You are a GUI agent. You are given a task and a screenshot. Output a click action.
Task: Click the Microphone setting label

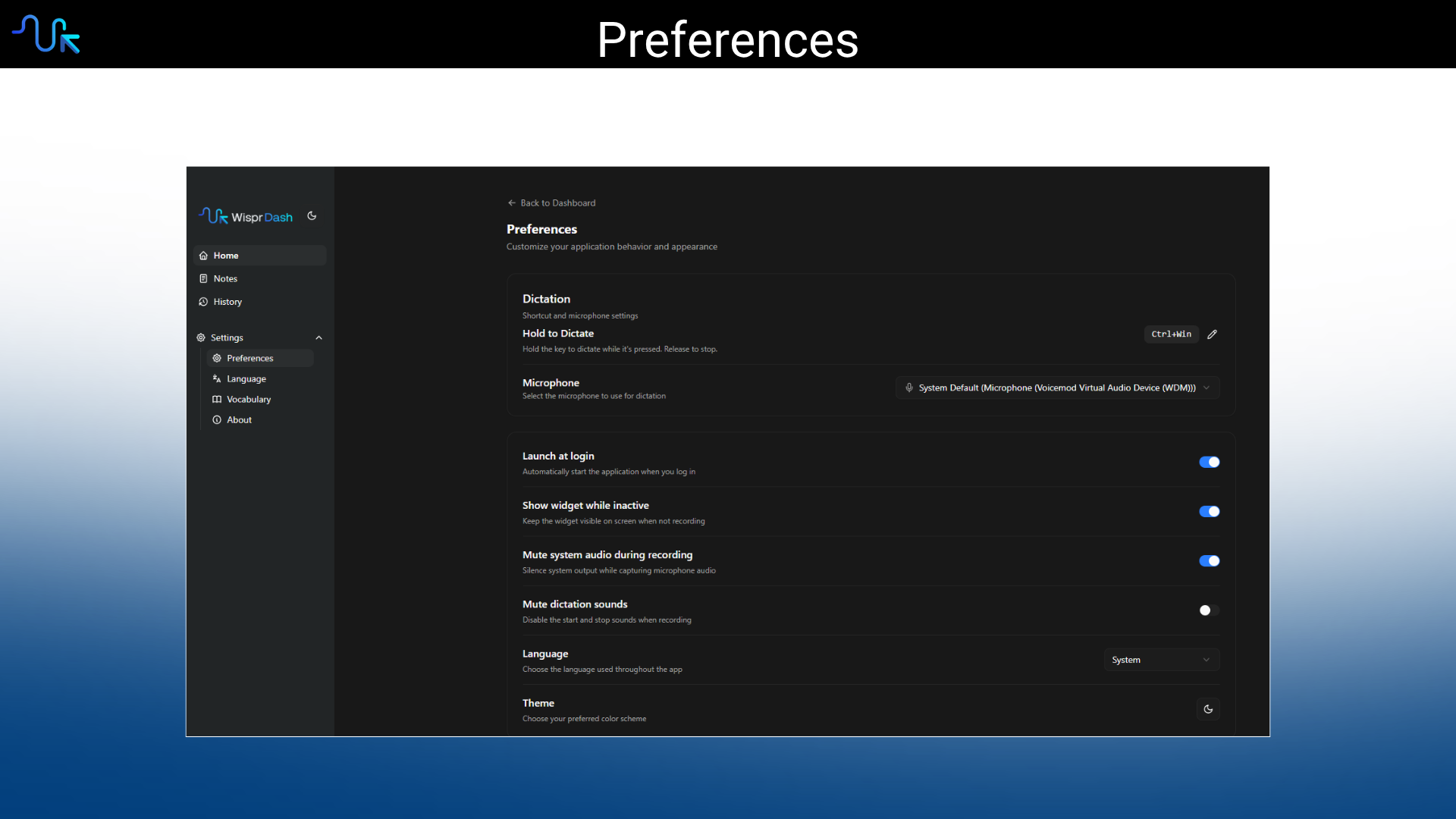(551, 383)
